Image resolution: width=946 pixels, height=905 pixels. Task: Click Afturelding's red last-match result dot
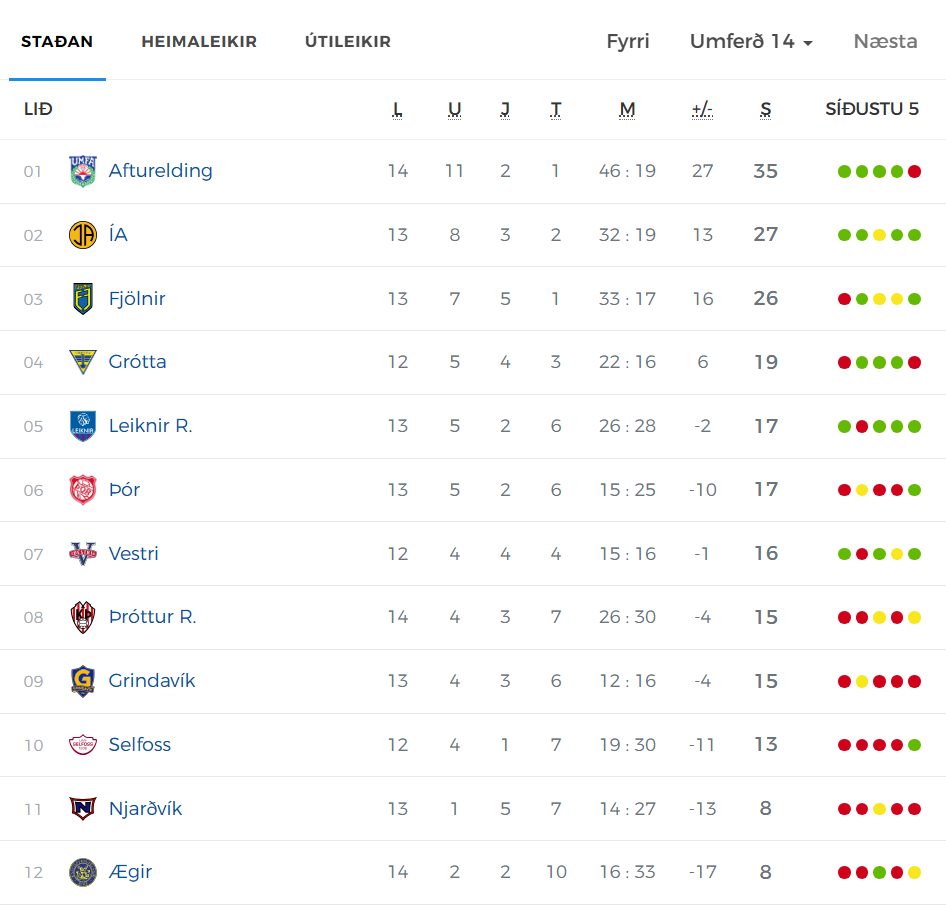pyautogui.click(x=915, y=171)
